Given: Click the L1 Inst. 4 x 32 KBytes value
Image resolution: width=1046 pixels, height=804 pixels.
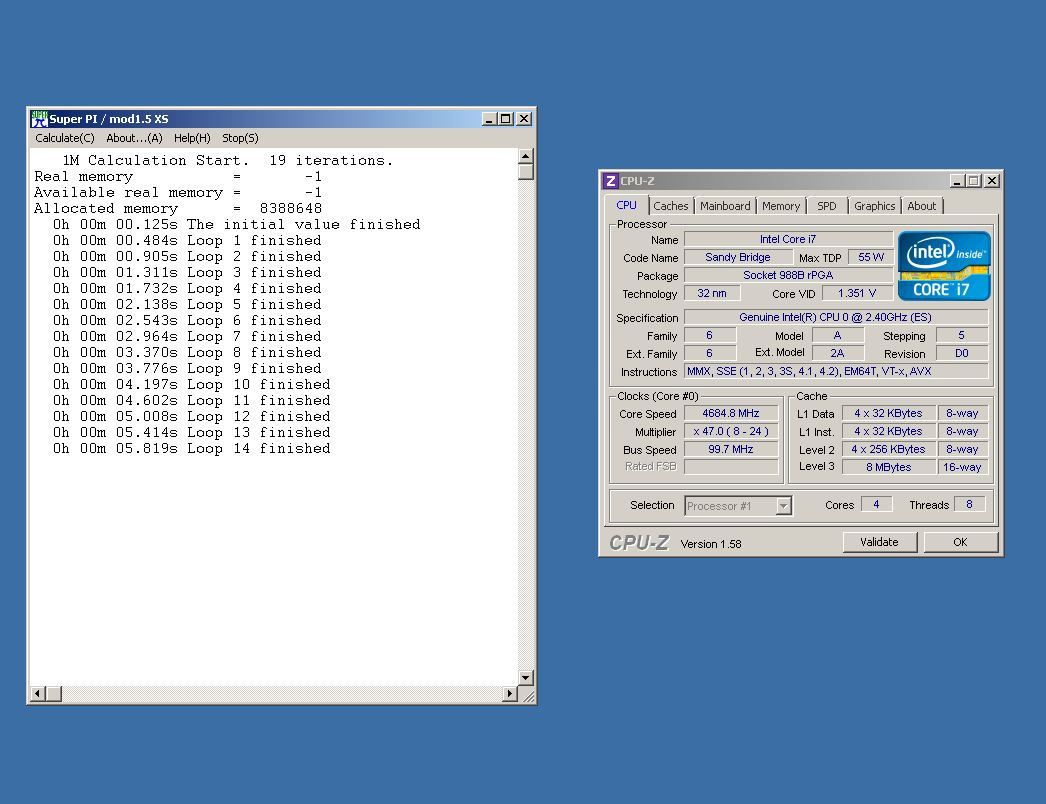Looking at the screenshot, I should click(x=888, y=431).
